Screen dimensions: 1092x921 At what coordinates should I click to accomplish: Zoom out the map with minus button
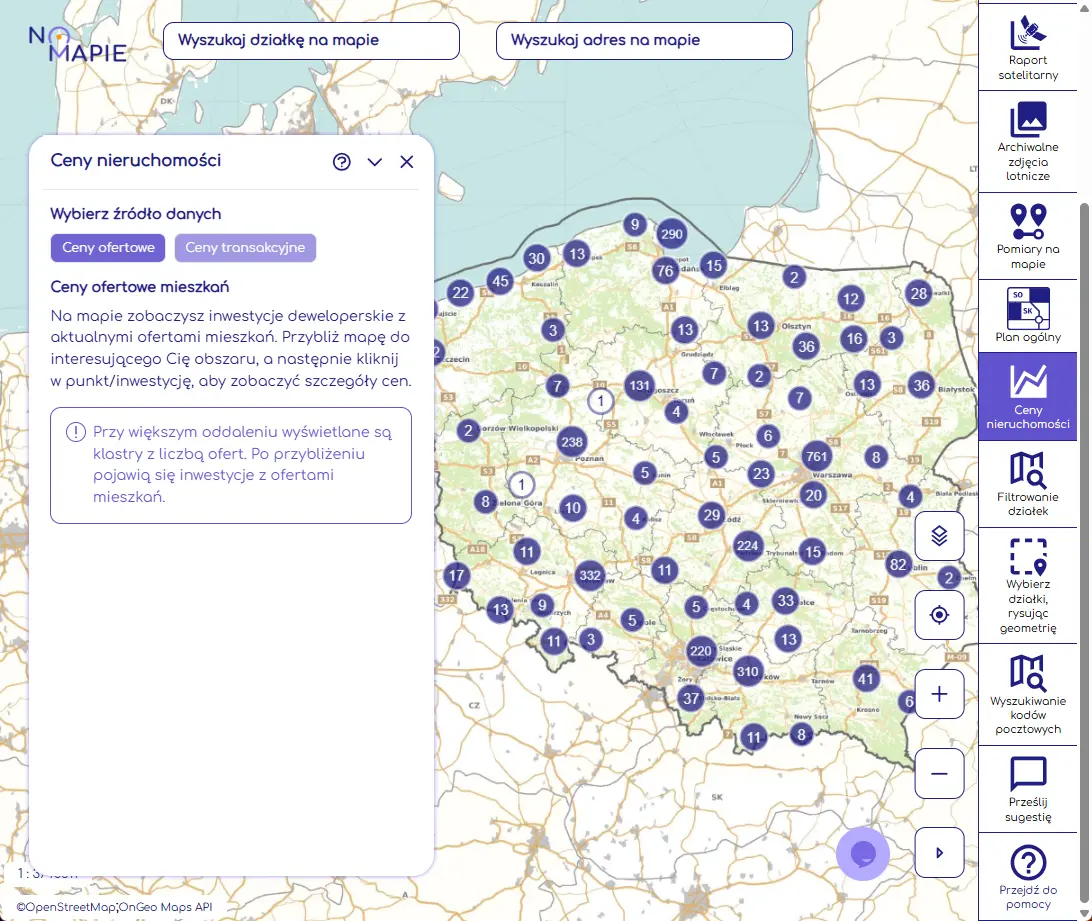coord(939,773)
